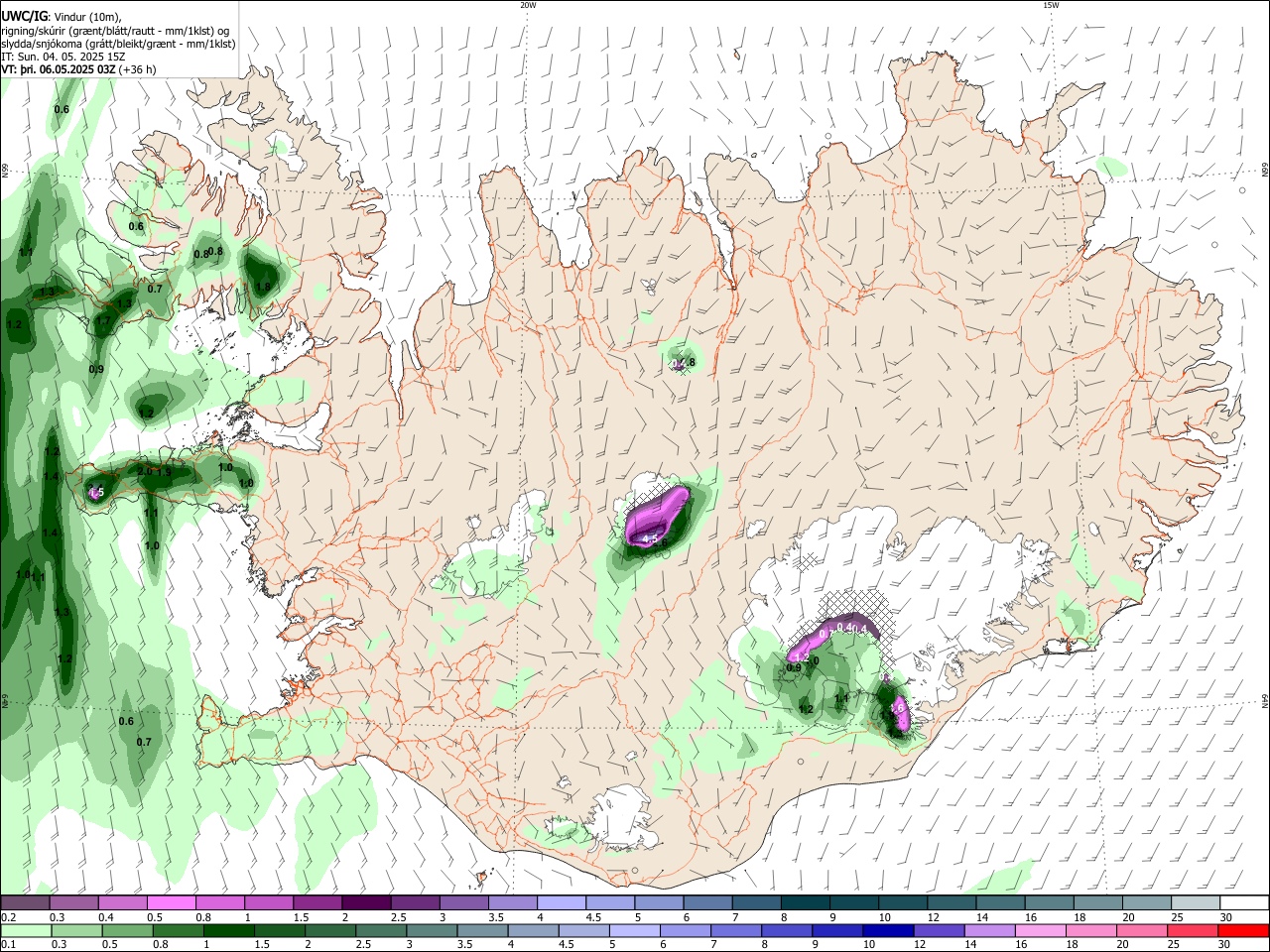Click the lower-scale green swatch between 0.5 and 0.8
Image resolution: width=1270 pixels, height=952 pixels.
coord(128,930)
